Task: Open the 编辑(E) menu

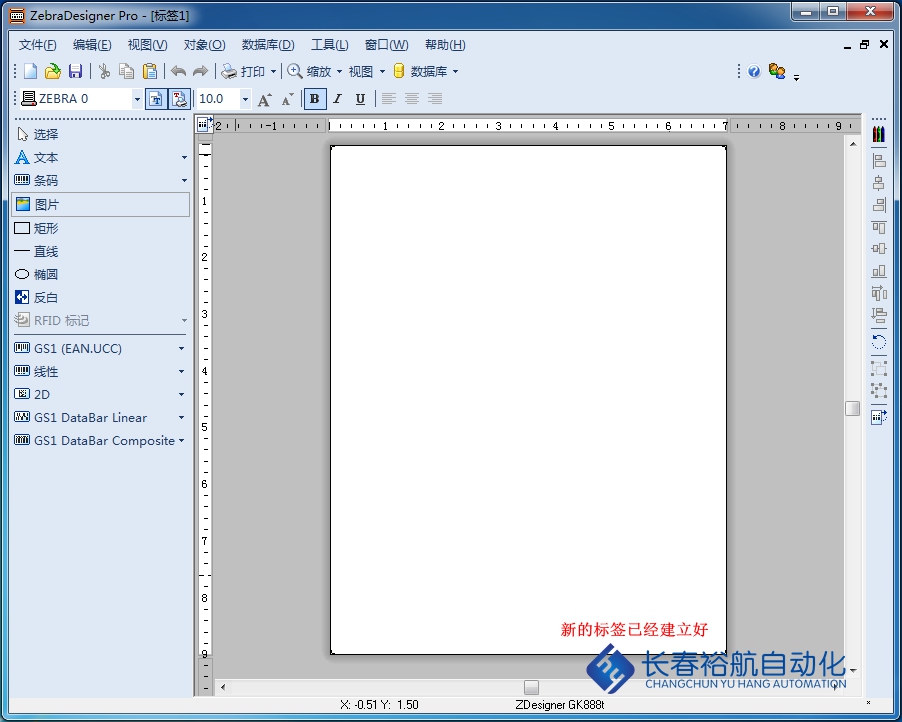Action: (92, 45)
